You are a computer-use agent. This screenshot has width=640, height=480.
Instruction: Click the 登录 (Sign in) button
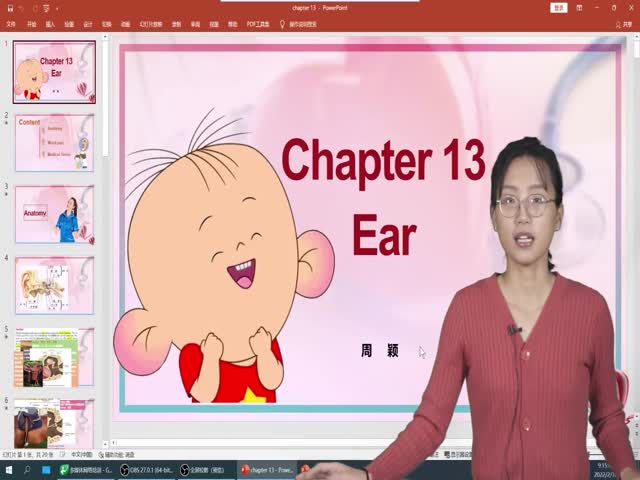point(559,8)
